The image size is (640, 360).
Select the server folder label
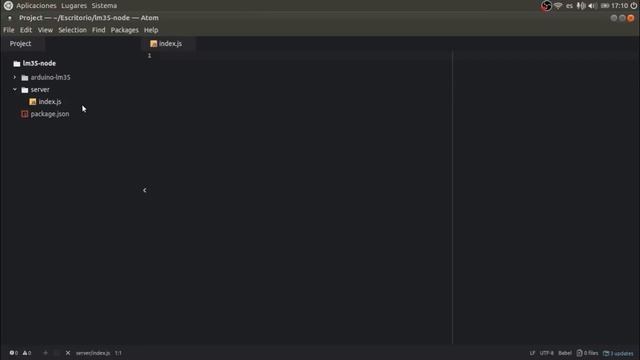point(40,89)
